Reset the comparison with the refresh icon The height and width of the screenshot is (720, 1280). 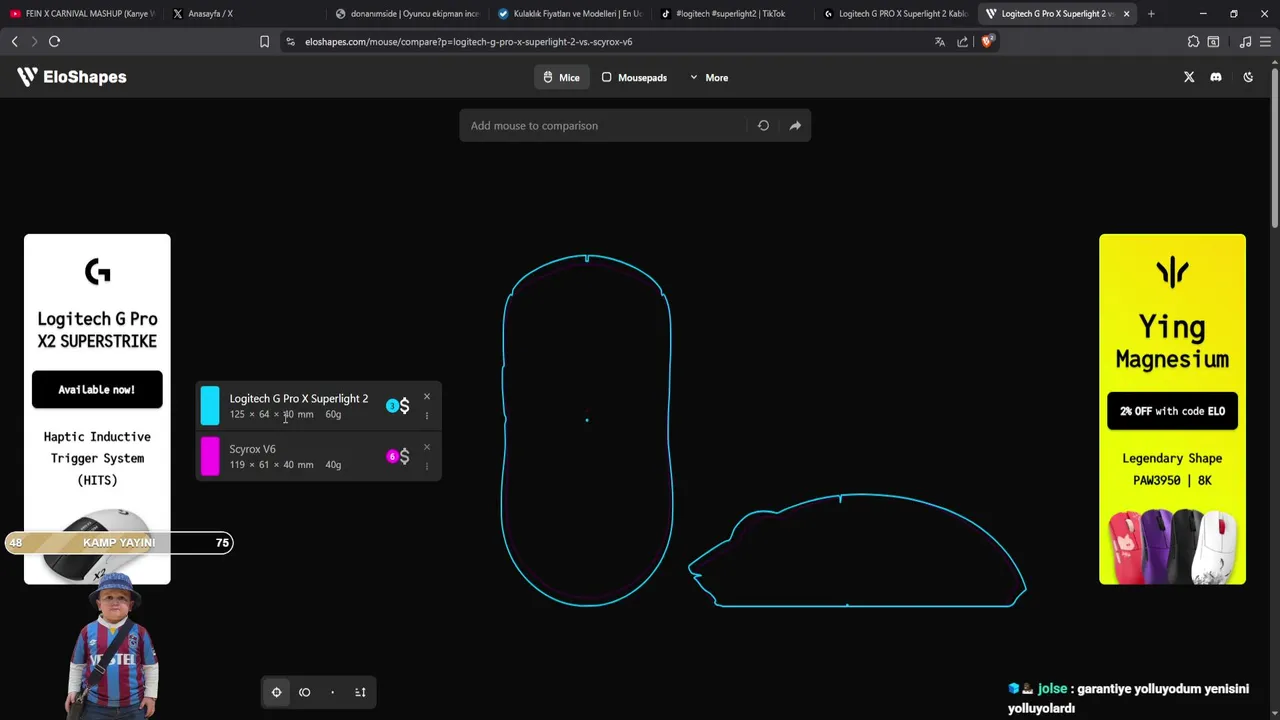(x=763, y=126)
